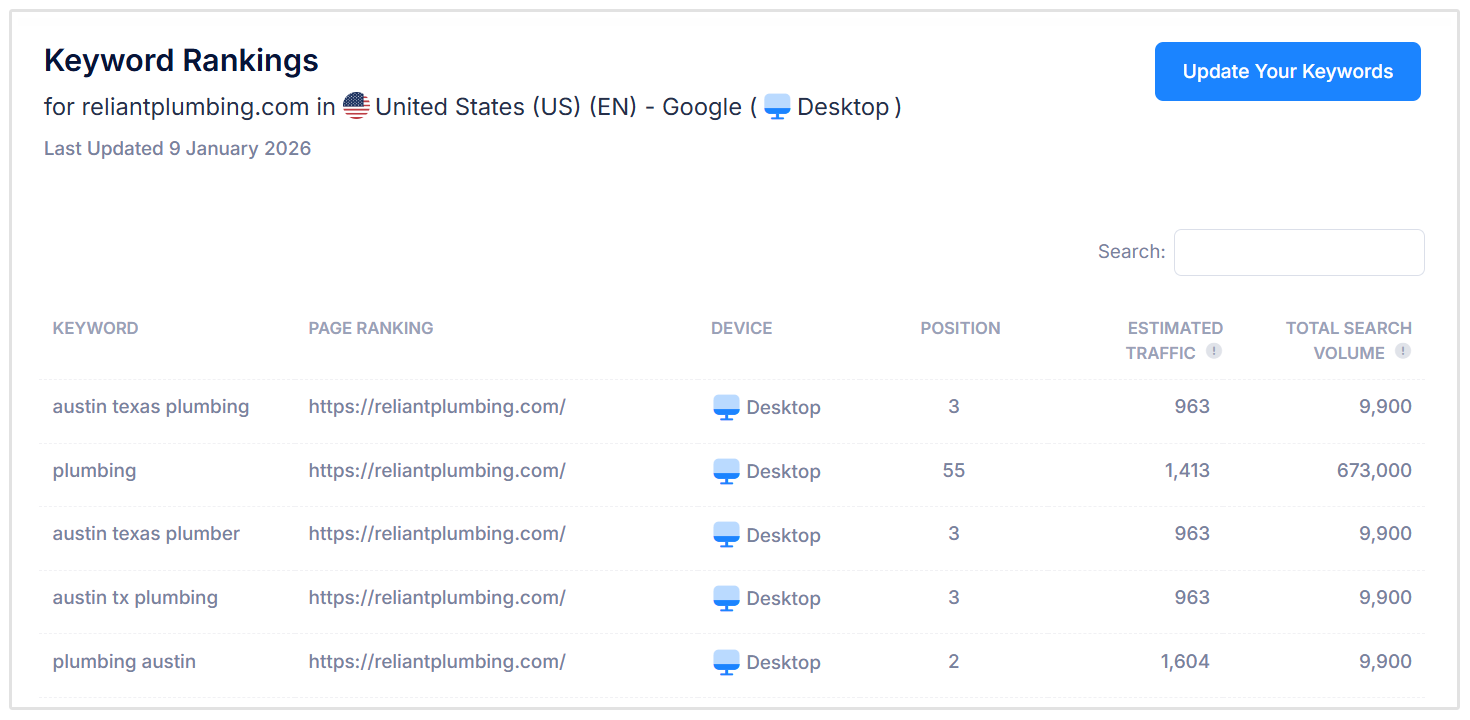Click the Desktop icon in the austin texas plumber row
The width and height of the screenshot is (1470, 720).
(x=726, y=535)
